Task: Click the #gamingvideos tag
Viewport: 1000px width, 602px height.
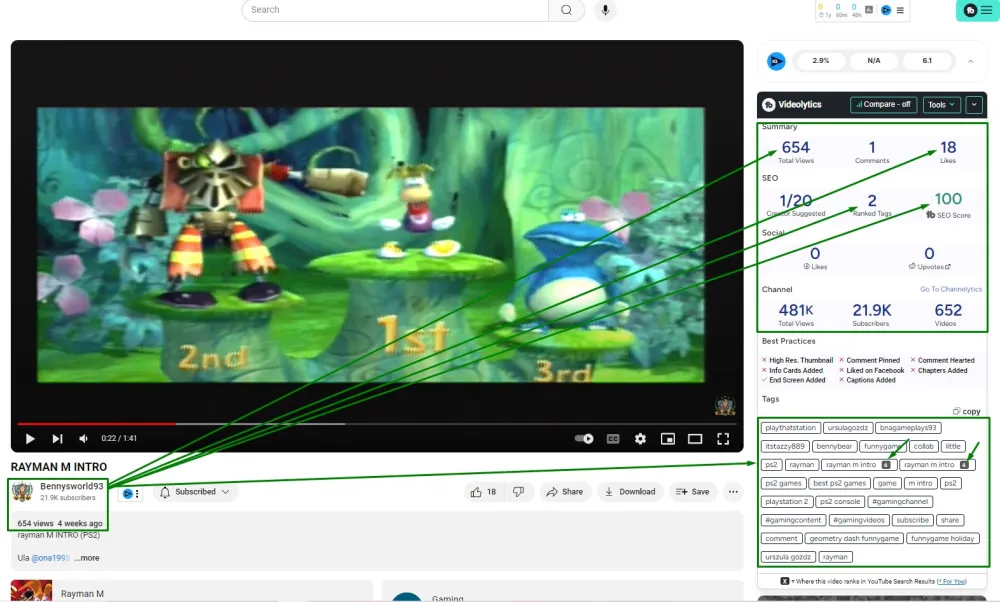Action: (x=858, y=520)
